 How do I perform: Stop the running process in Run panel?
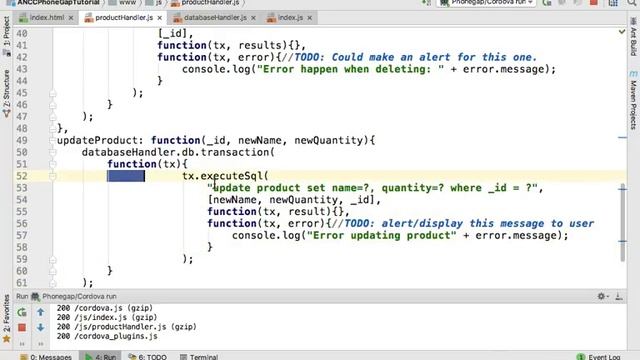click(22, 327)
